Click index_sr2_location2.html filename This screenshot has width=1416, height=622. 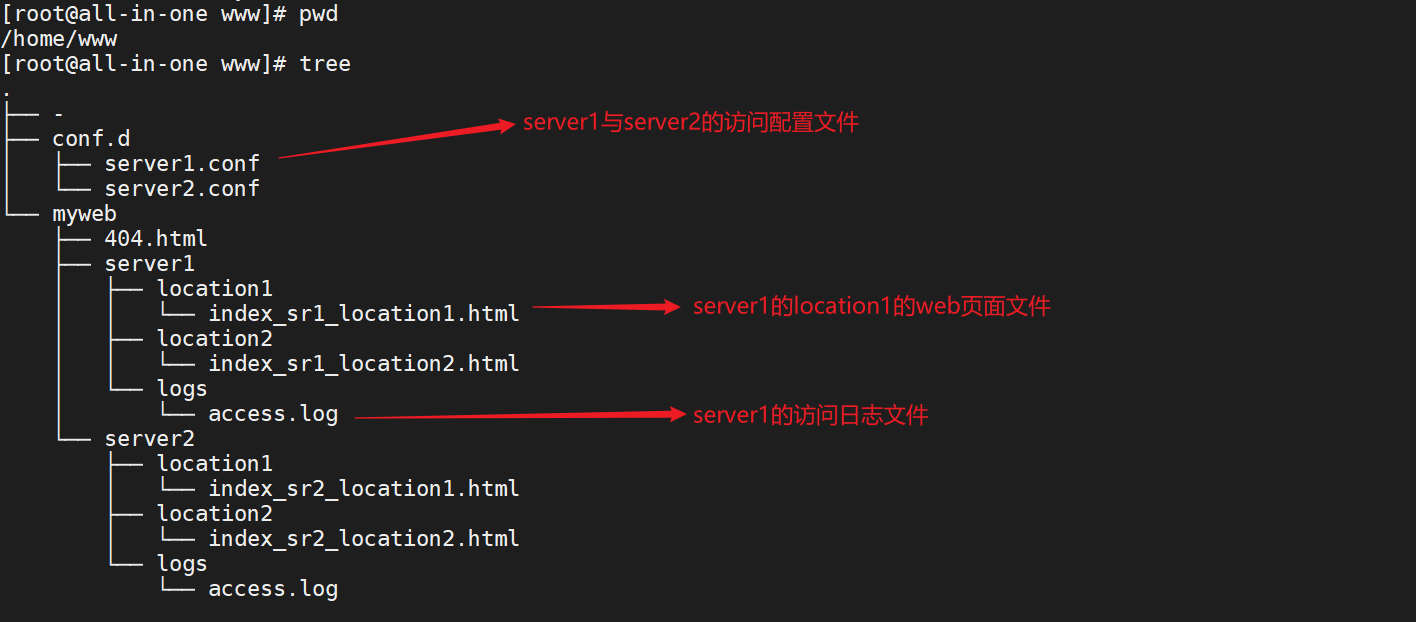[363, 538]
